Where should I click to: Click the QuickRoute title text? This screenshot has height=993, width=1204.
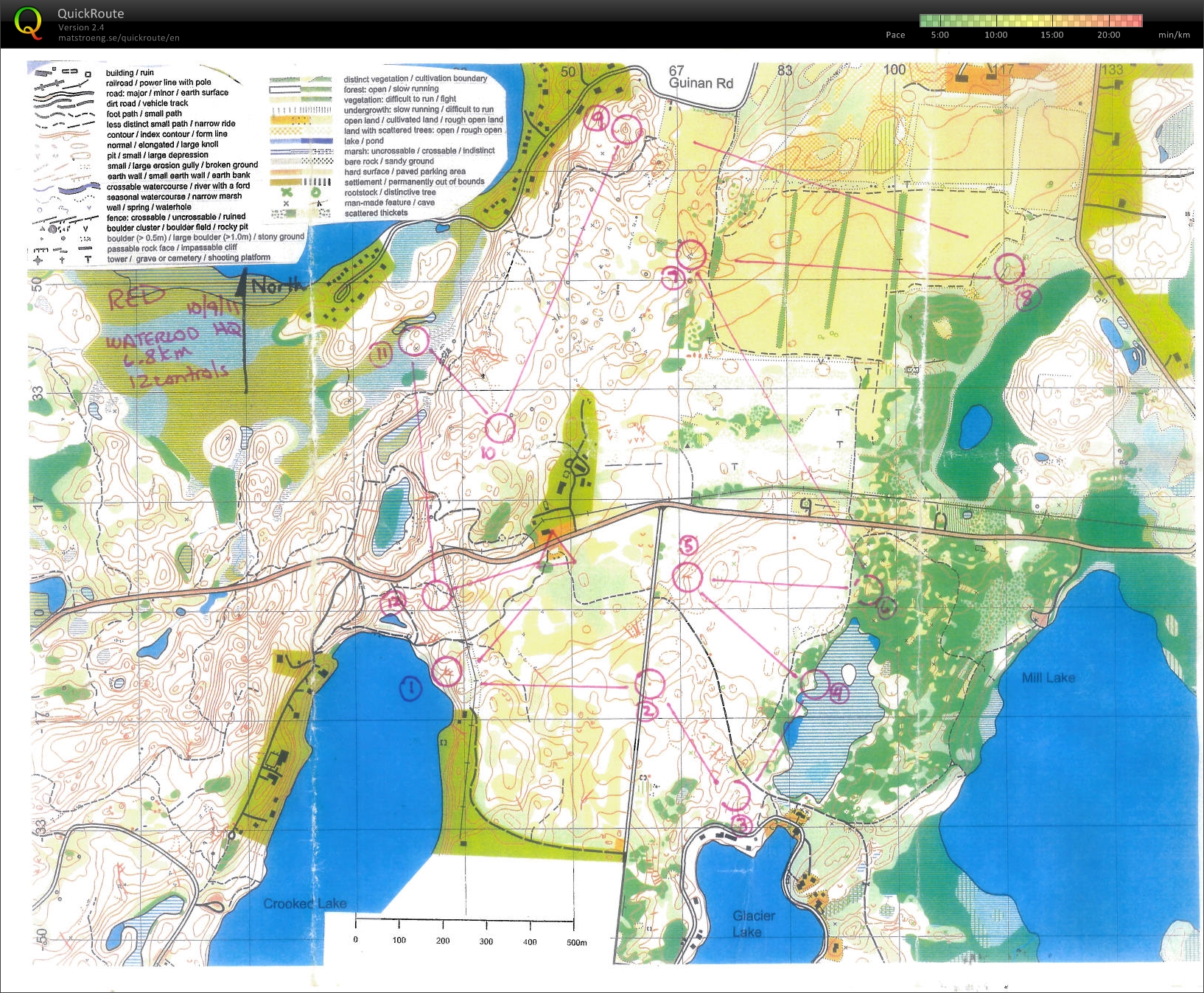tap(91, 13)
